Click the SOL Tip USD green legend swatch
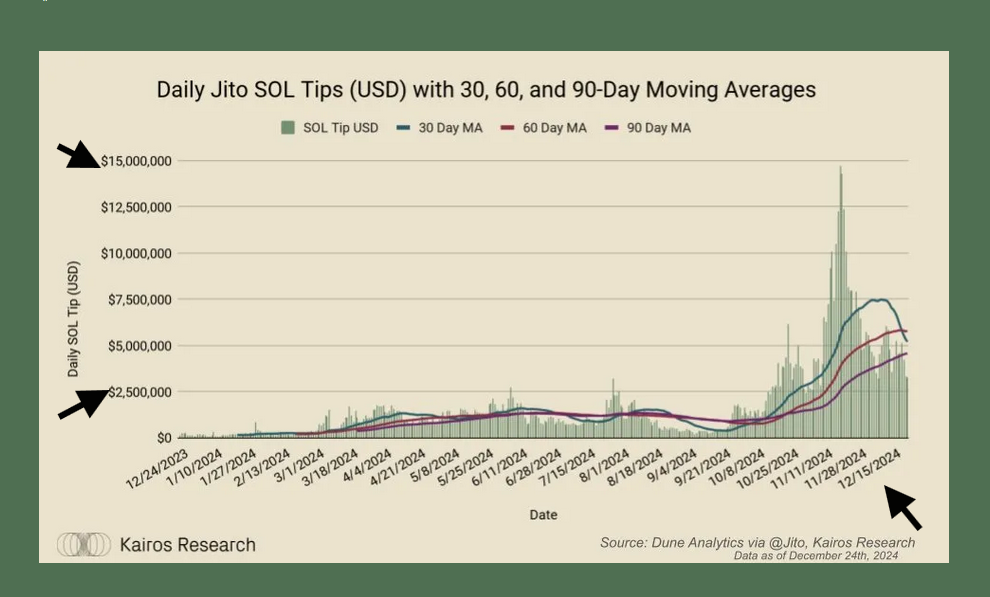Screen dimensions: 990x597 pos(288,127)
